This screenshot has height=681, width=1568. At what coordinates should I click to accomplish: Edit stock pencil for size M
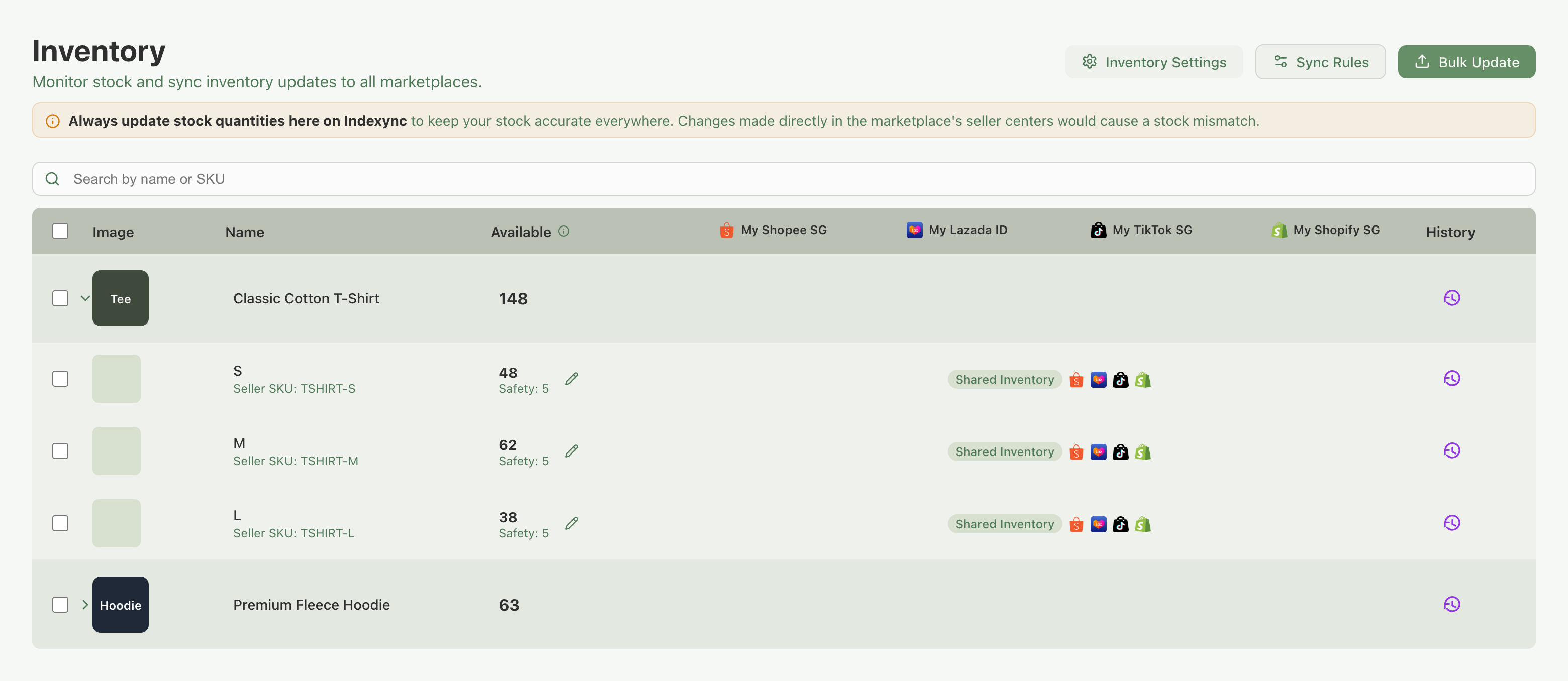571,451
